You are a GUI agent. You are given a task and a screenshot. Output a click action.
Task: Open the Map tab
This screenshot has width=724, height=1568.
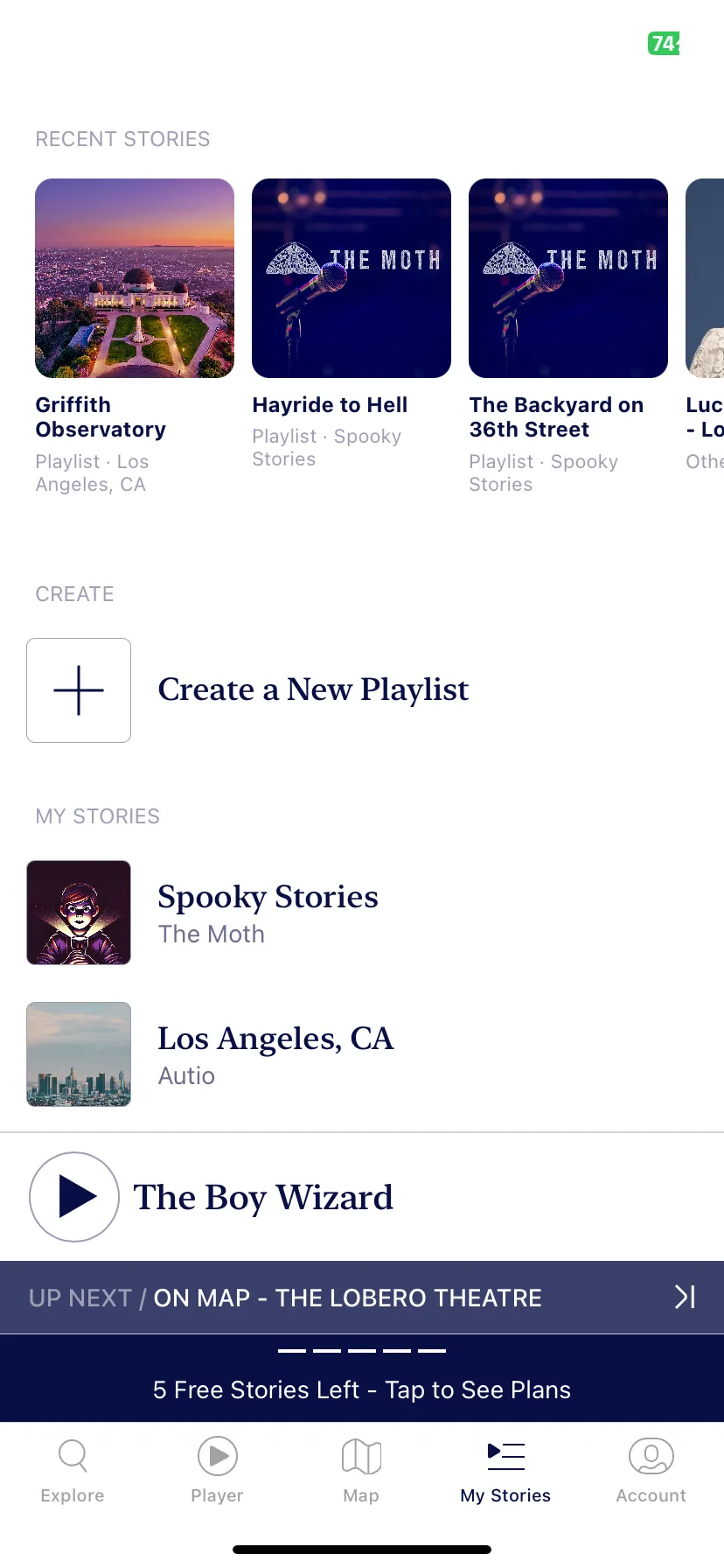(x=362, y=1472)
